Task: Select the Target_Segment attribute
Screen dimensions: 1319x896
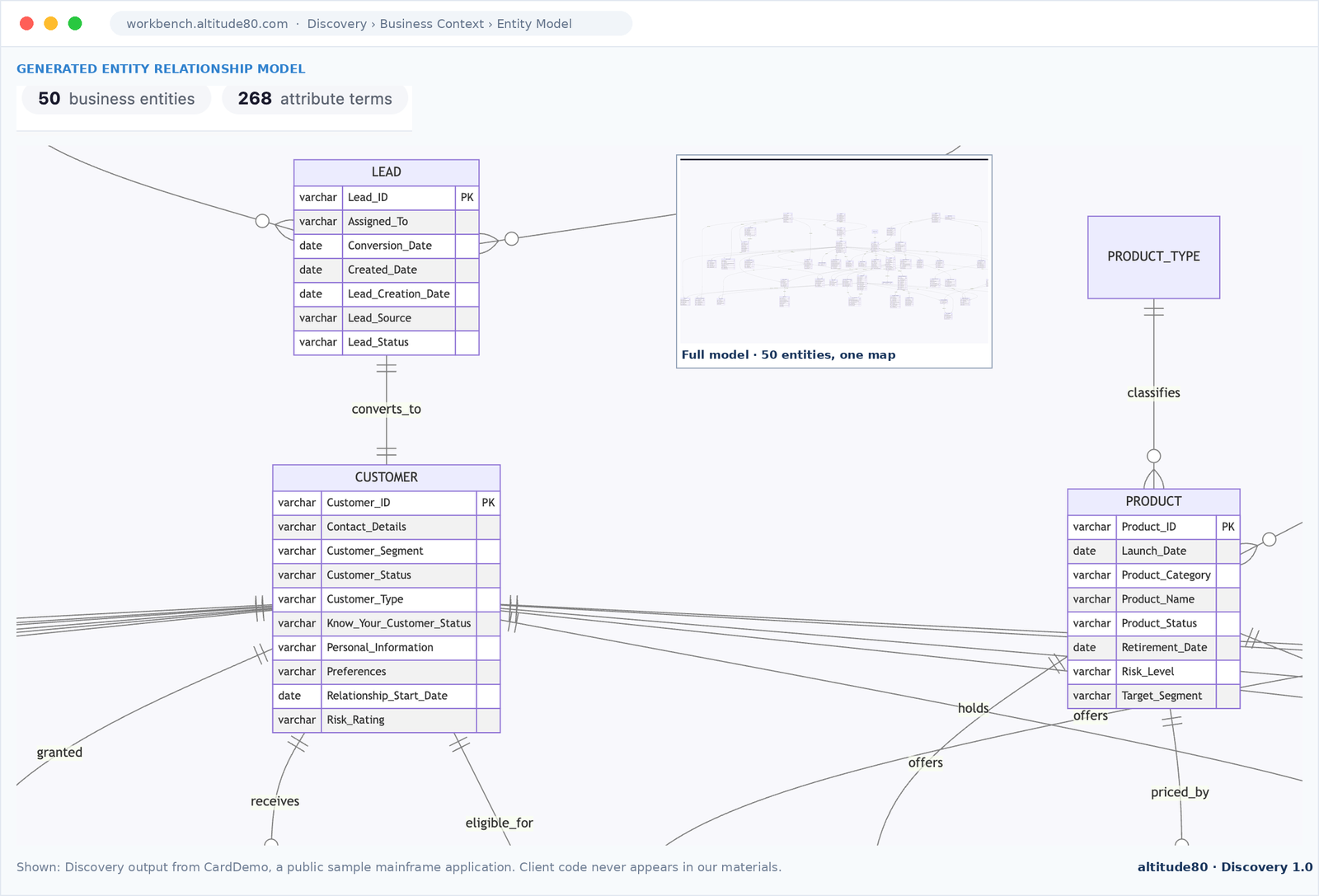Action: (x=1153, y=696)
